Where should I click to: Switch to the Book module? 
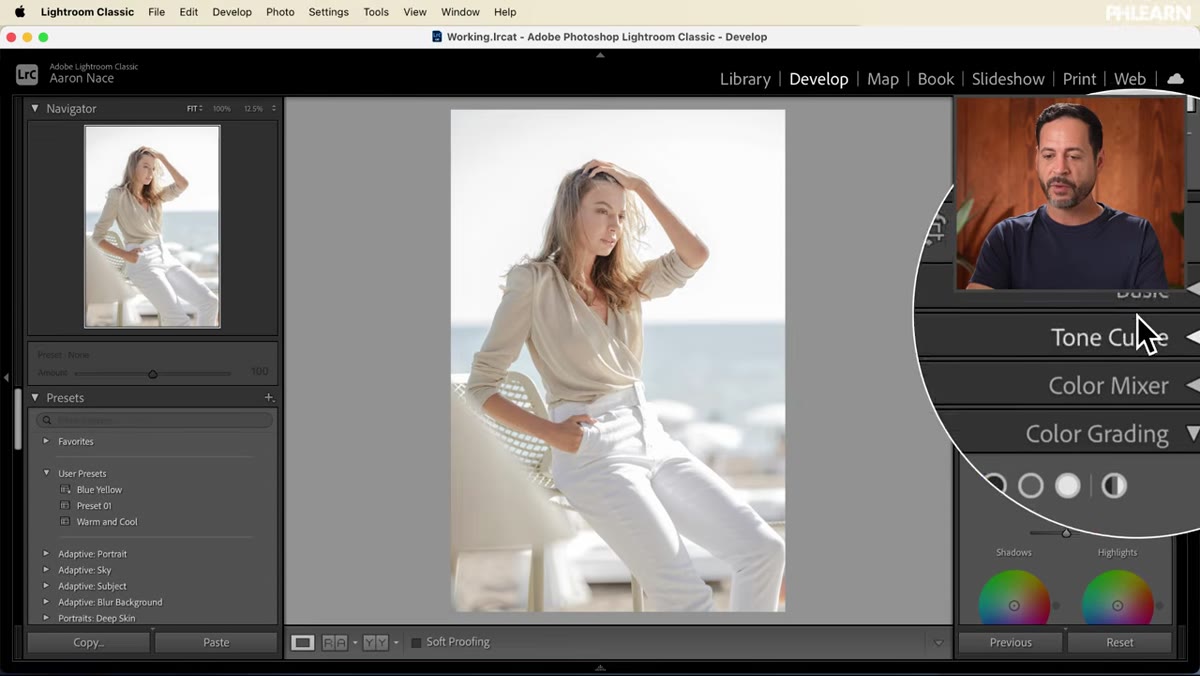(936, 79)
